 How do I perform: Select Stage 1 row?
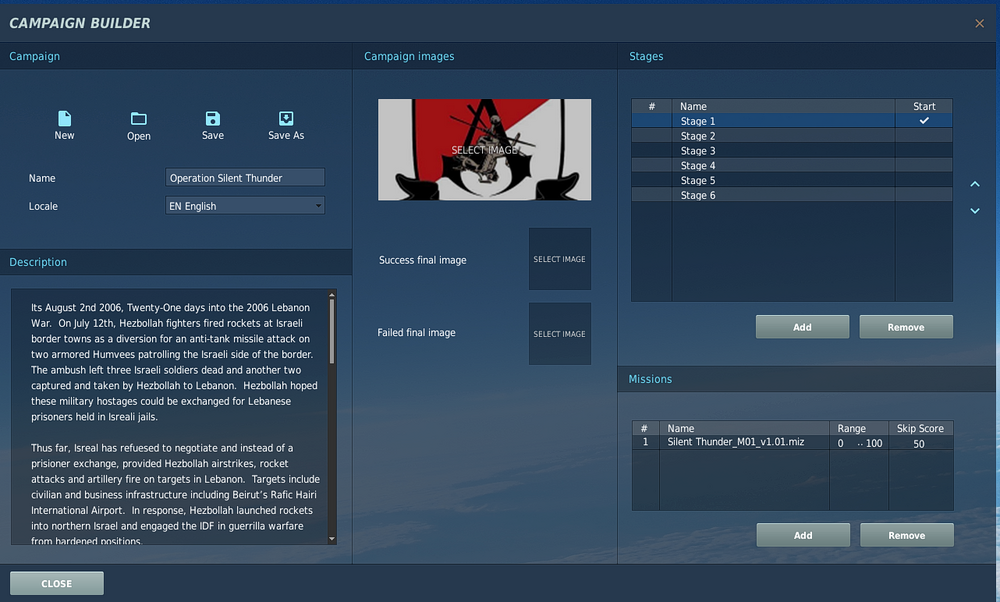click(x=792, y=121)
